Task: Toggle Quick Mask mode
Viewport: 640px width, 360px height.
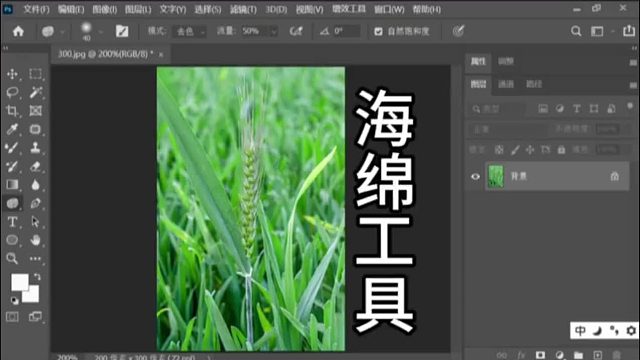Action: [12, 317]
